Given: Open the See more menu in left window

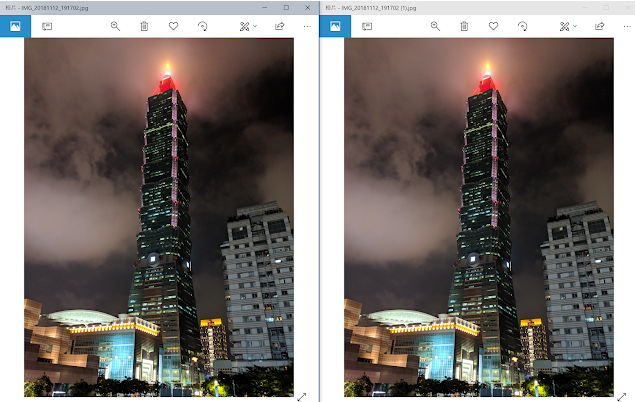Looking at the screenshot, I should 307,26.
